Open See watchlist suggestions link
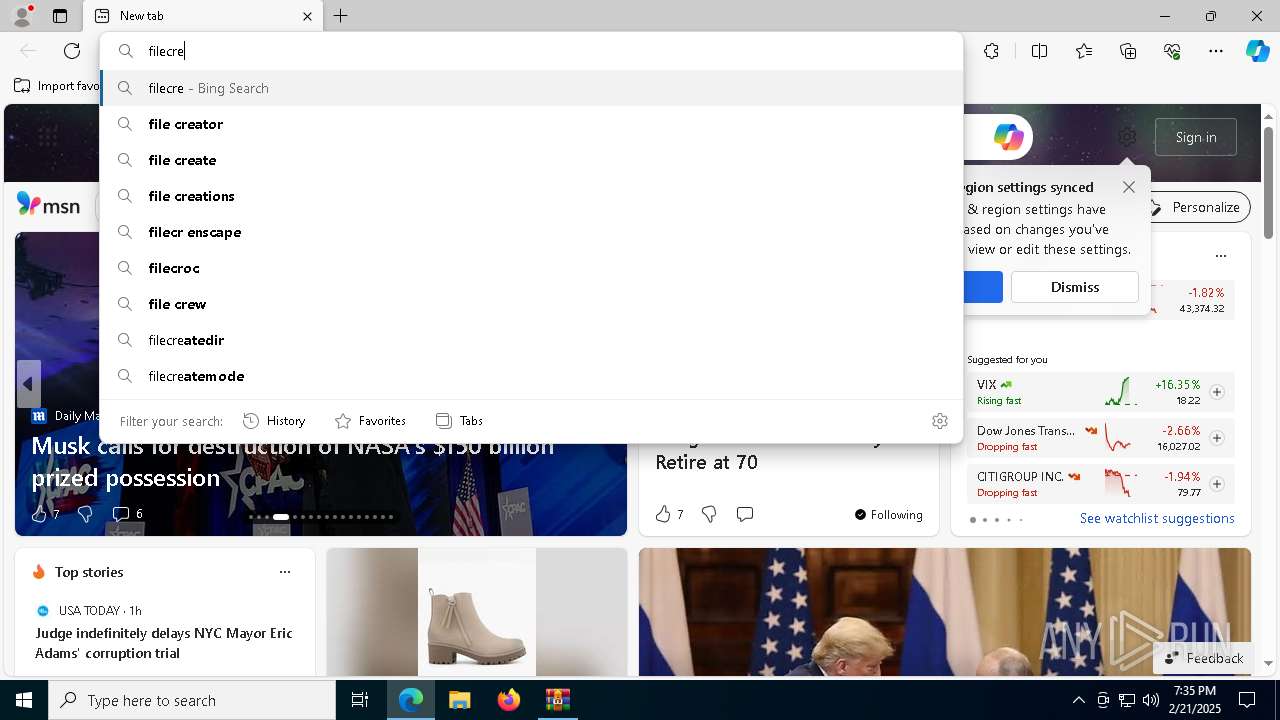 1157,518
